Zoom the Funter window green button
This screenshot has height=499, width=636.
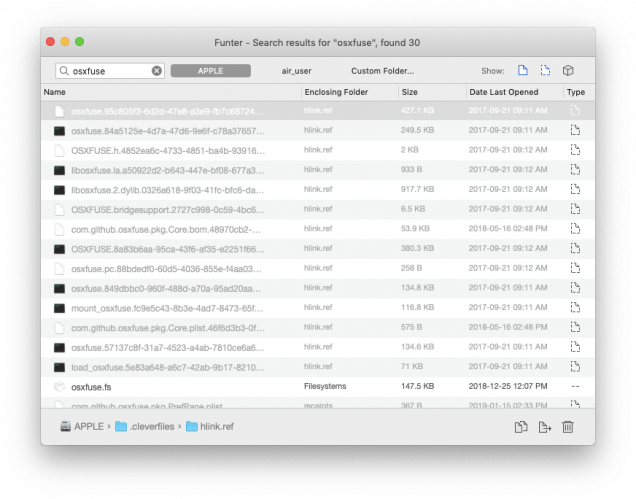[x=80, y=42]
